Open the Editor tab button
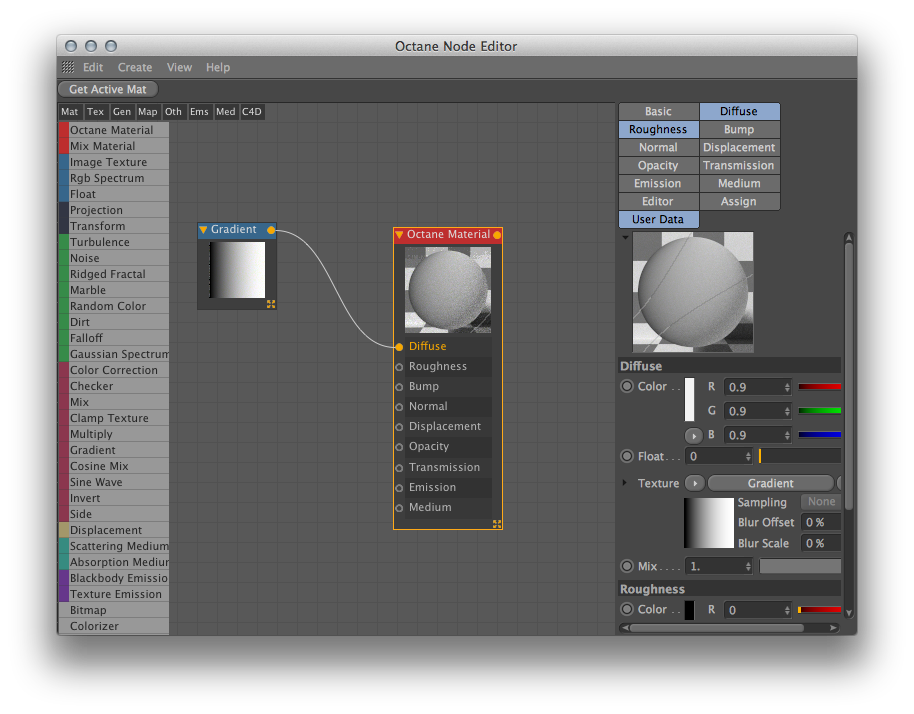 [658, 202]
